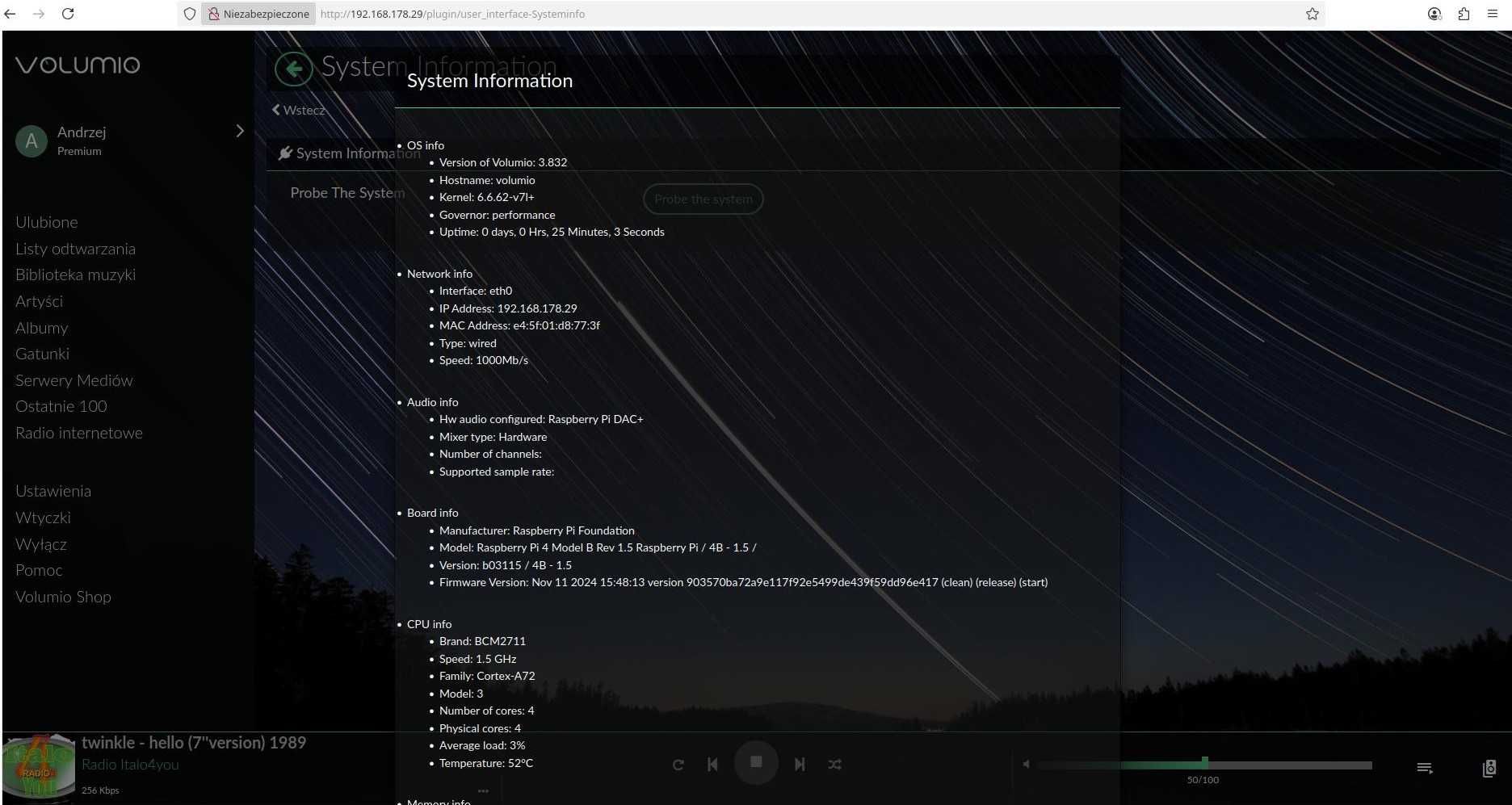1512x805 pixels.
Task: Open Artyści in the sidebar
Action: point(39,301)
